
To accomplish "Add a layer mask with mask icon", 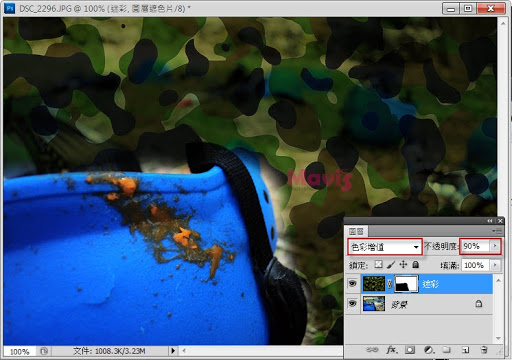I will tap(410, 350).
